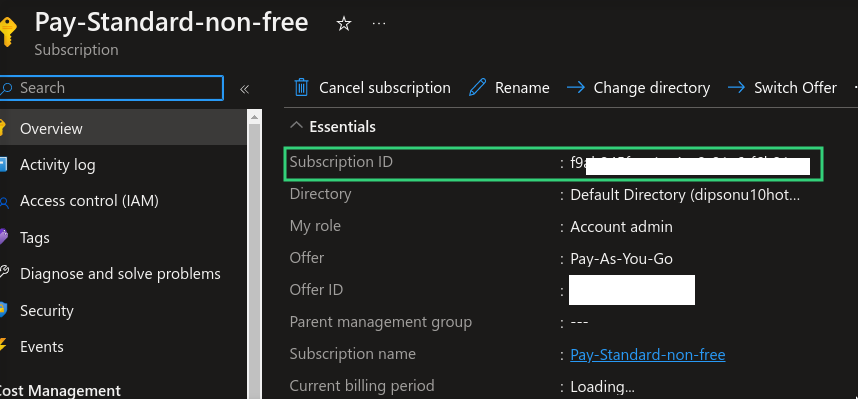Click Change directory button

tap(639, 88)
